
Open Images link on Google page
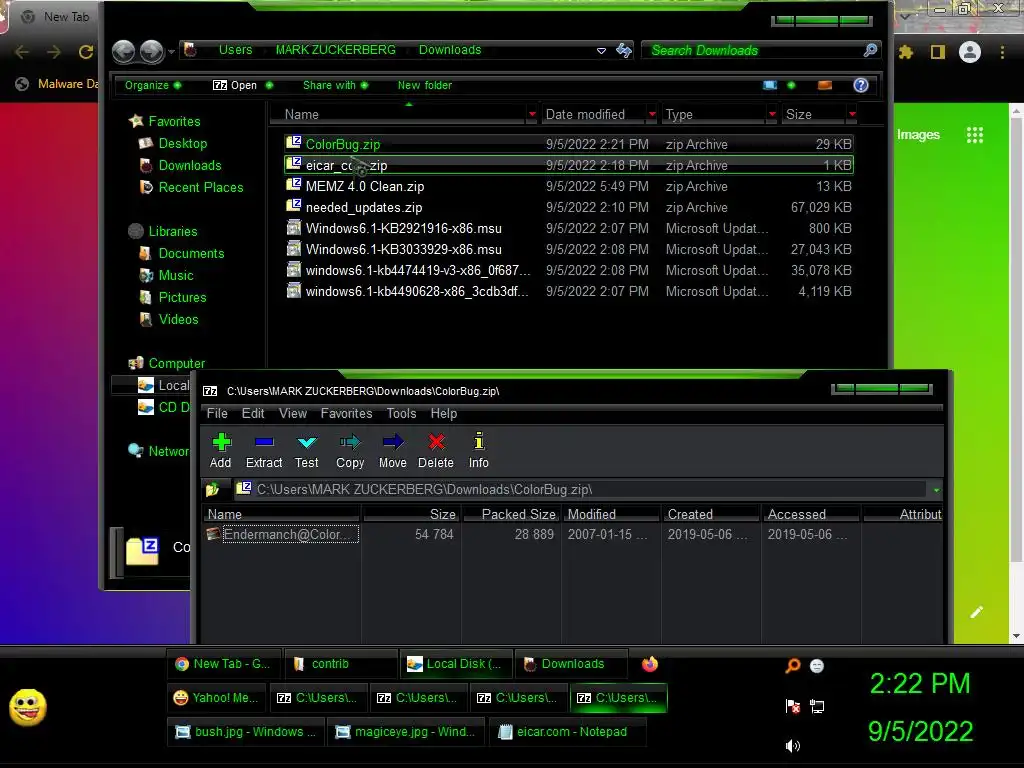click(918, 135)
